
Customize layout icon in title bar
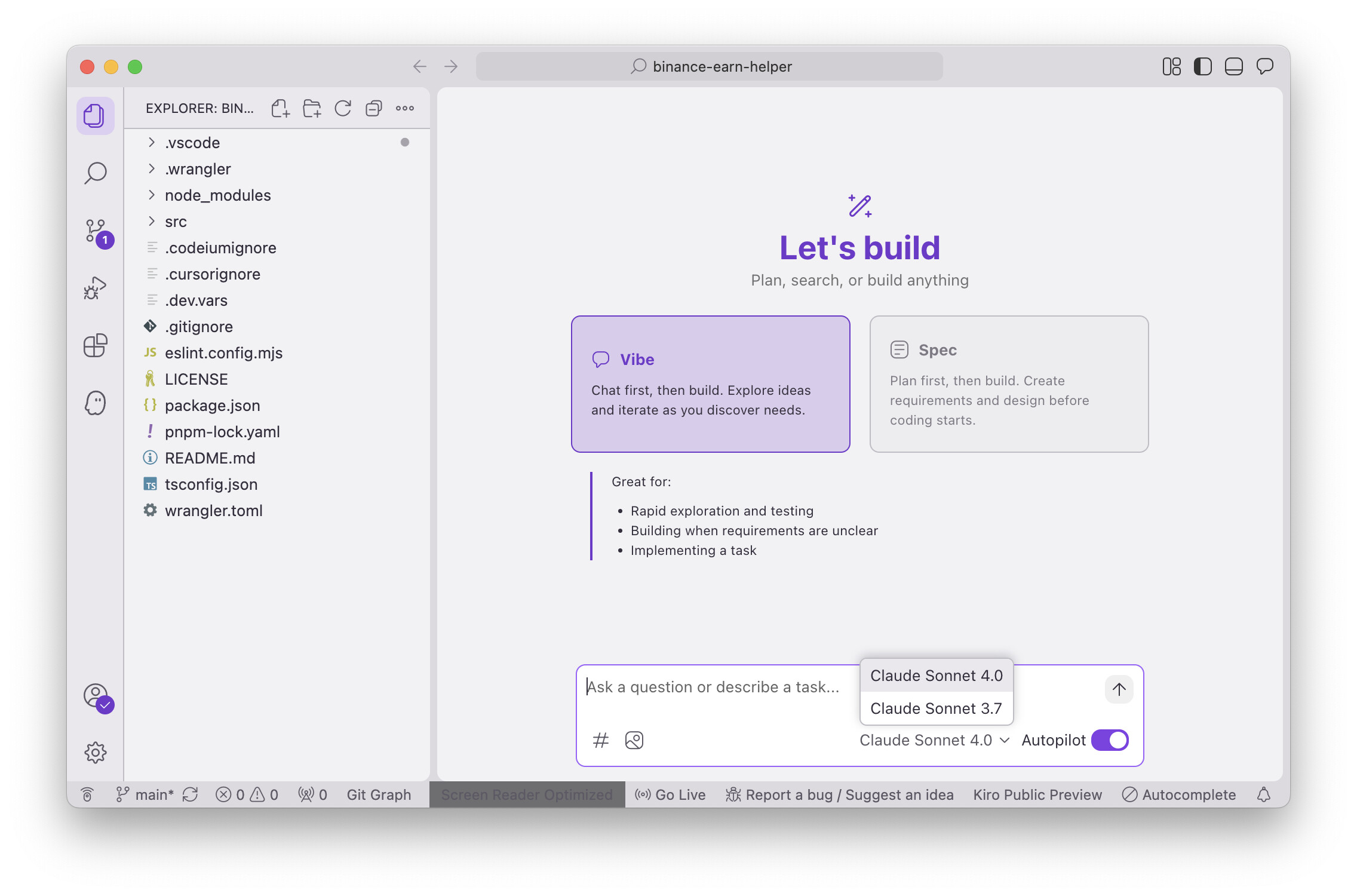tap(1171, 66)
